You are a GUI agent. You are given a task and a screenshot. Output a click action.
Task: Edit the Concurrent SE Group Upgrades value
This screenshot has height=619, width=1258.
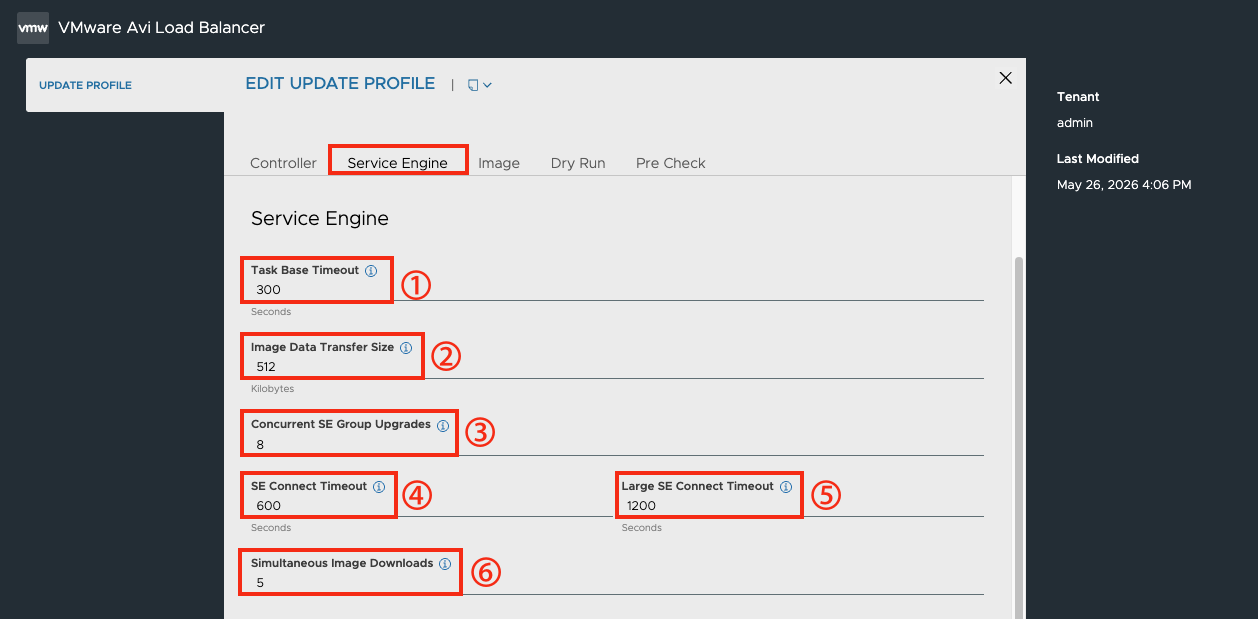[617, 444]
